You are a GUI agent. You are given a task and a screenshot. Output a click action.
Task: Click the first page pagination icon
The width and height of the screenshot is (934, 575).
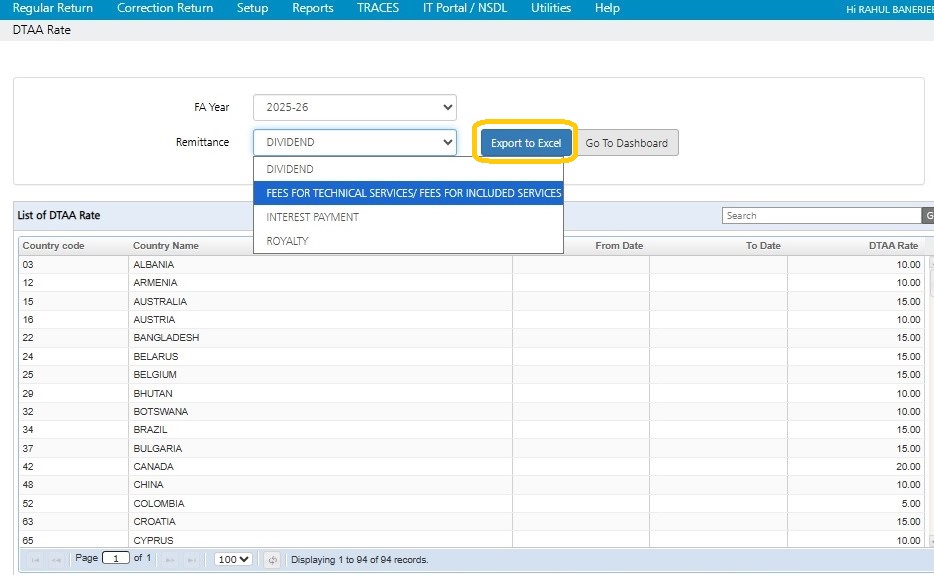(x=35, y=560)
